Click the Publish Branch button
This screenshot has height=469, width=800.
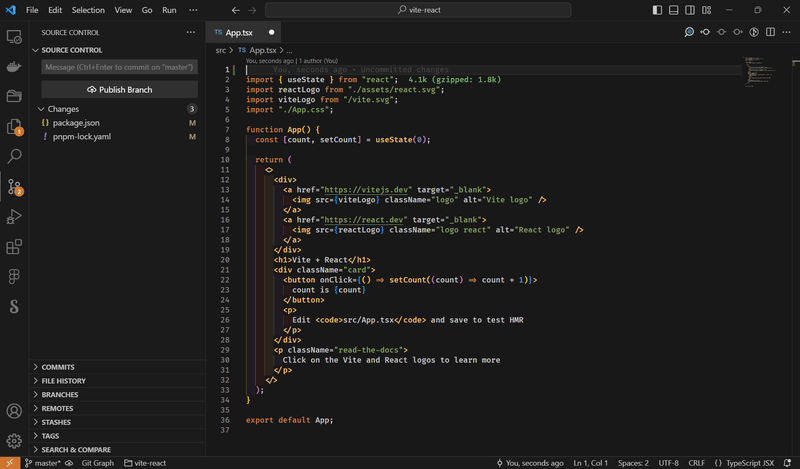[x=119, y=89]
